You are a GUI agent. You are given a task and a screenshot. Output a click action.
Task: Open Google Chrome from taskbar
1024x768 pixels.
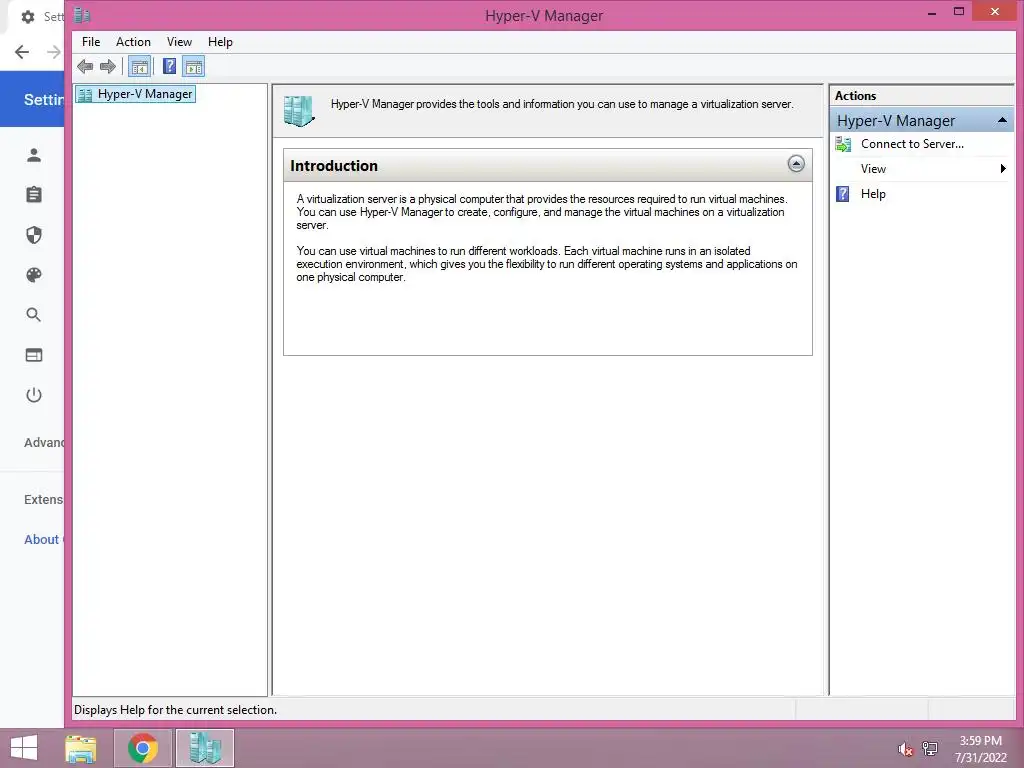tap(143, 748)
